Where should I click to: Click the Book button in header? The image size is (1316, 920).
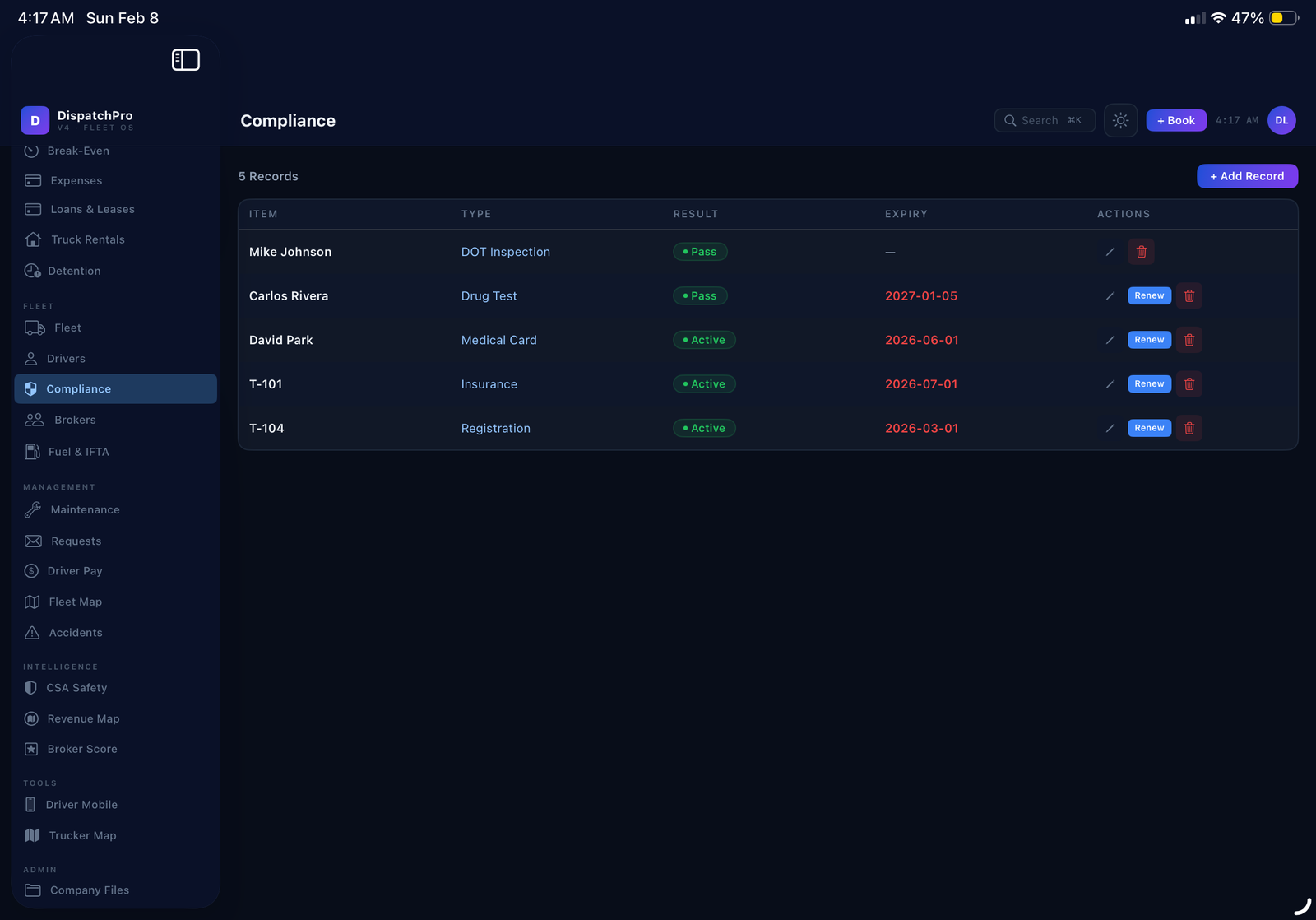[x=1175, y=121]
